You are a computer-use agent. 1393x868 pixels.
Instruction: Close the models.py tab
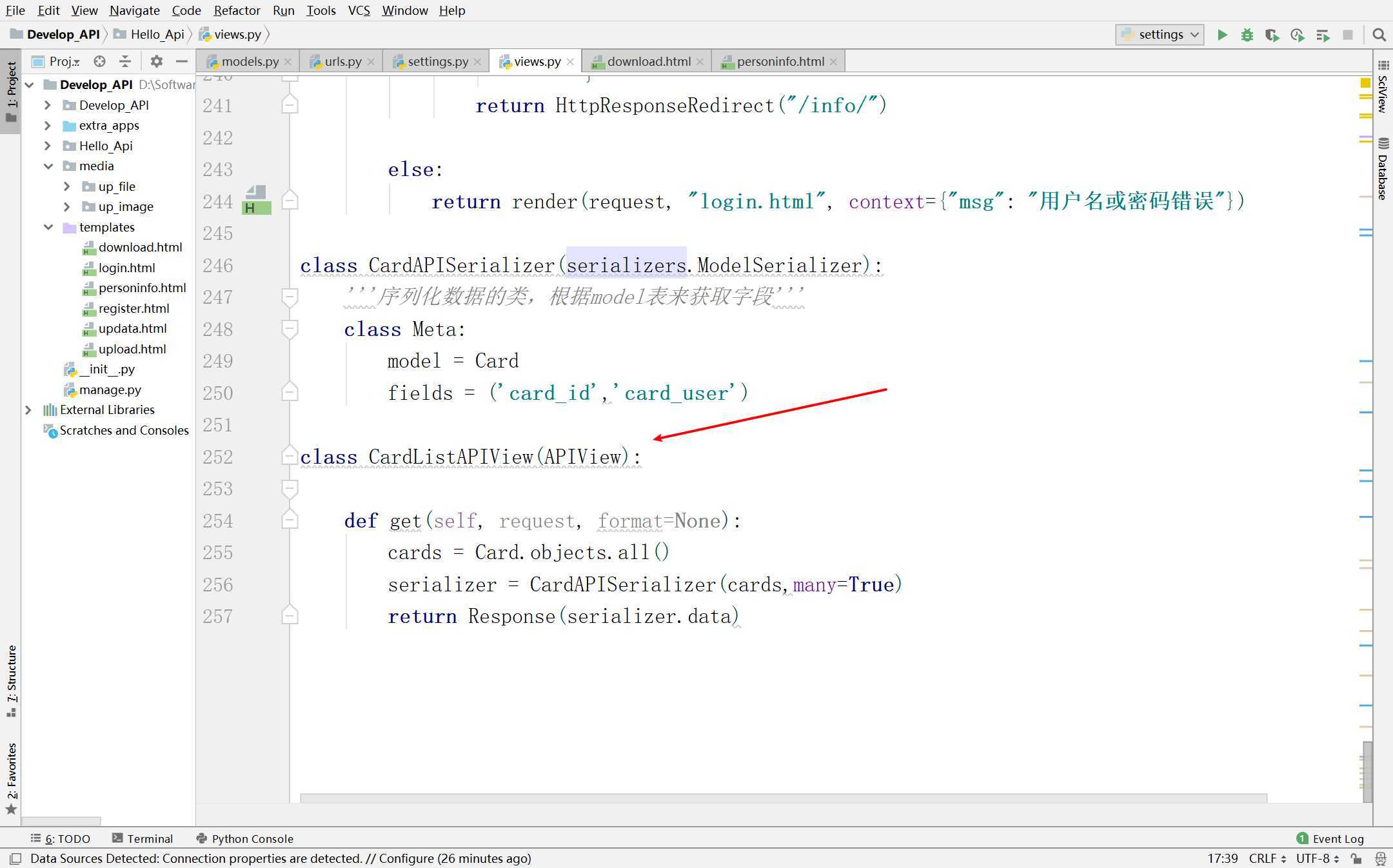coord(288,62)
